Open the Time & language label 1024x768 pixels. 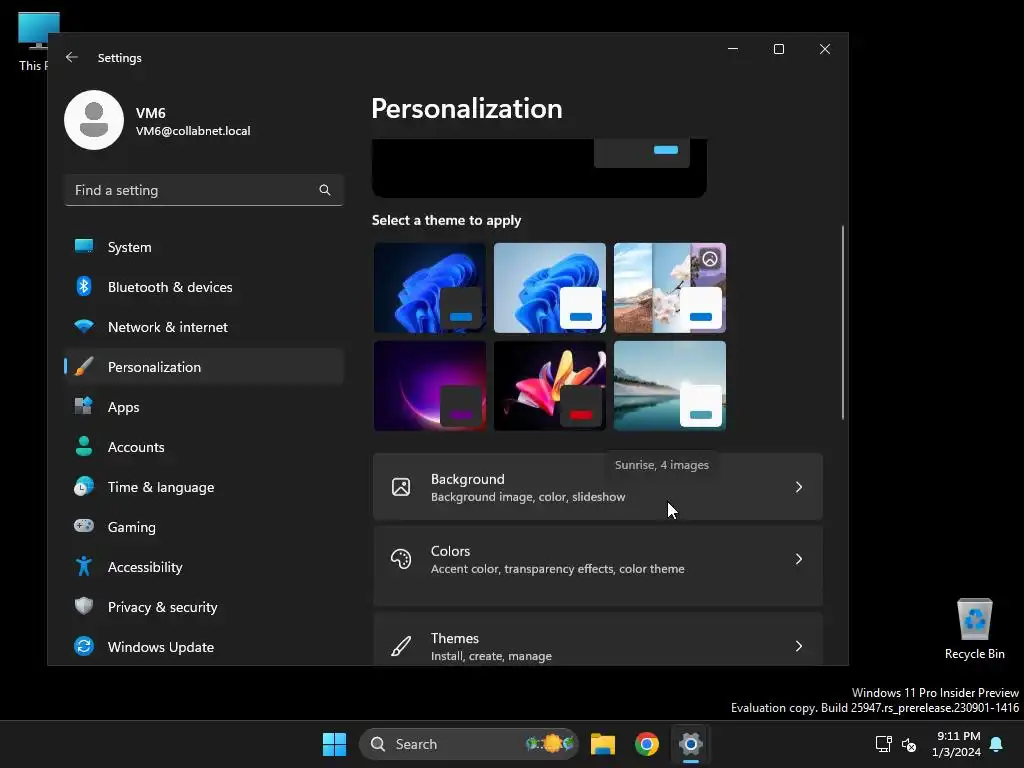click(161, 487)
